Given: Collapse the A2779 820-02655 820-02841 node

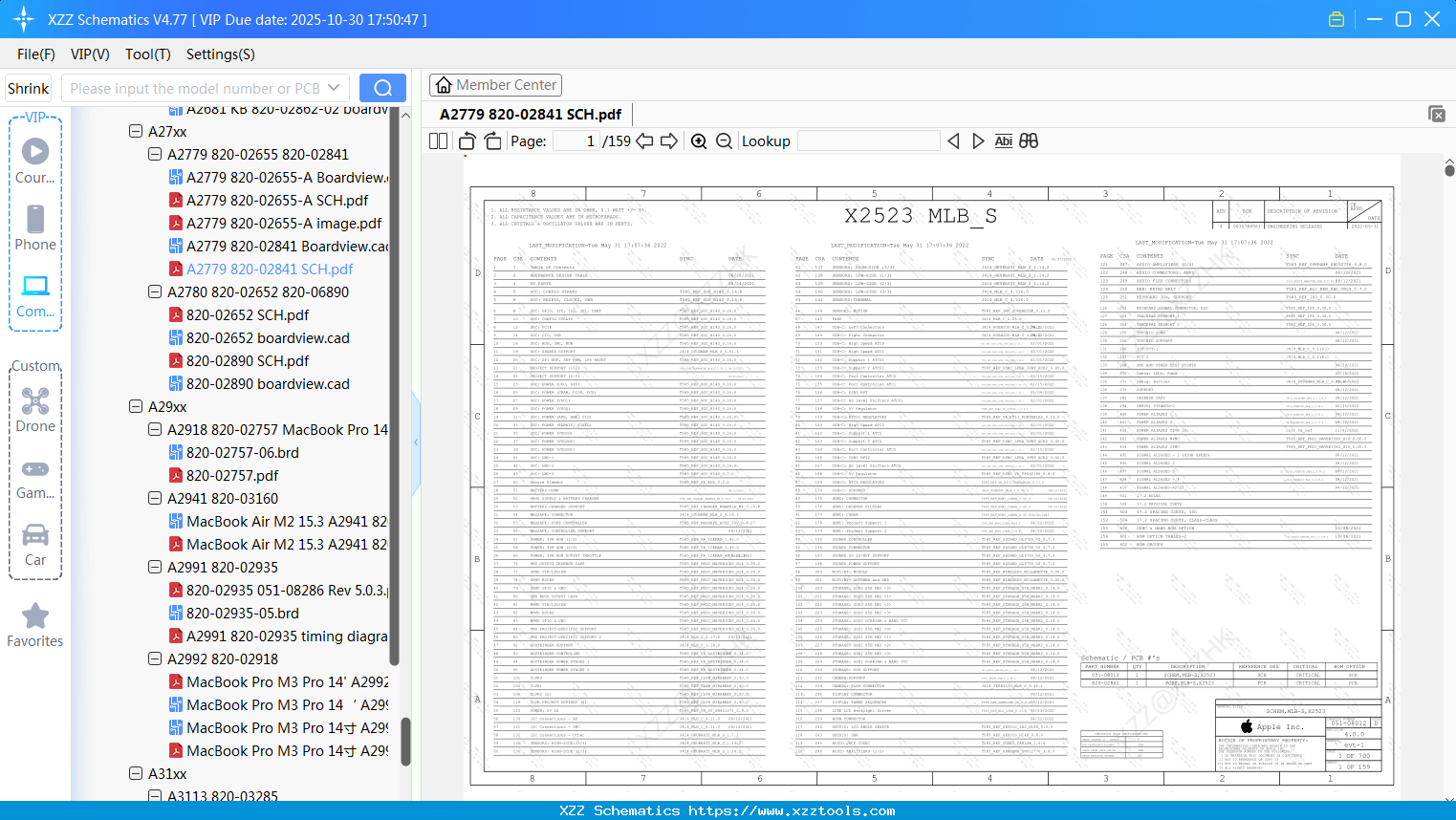Looking at the screenshot, I should [x=155, y=154].
